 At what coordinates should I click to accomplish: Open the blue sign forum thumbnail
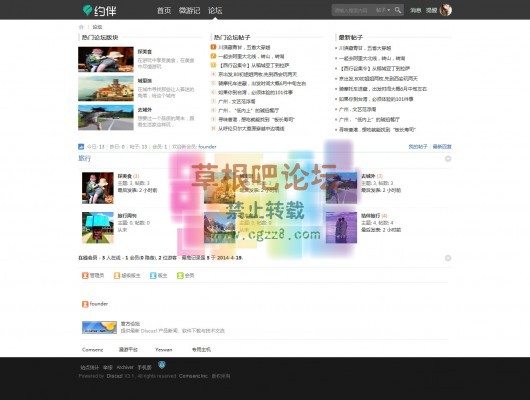point(98,228)
